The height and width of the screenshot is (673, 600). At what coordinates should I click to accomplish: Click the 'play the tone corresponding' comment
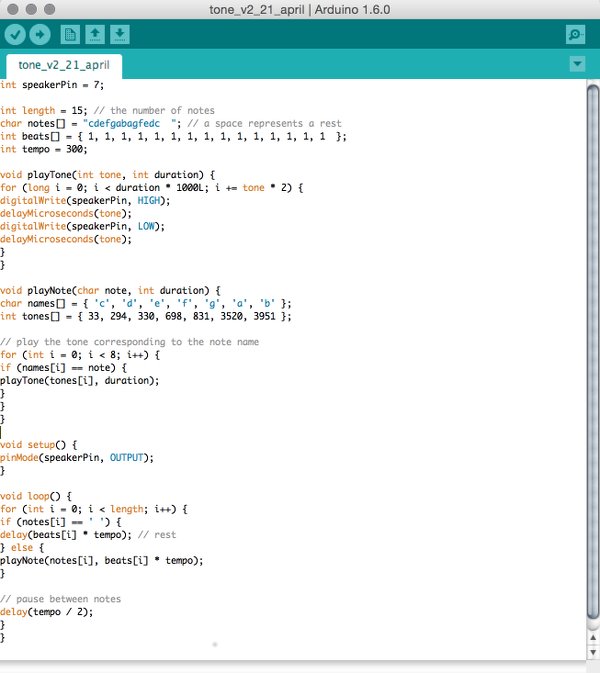point(129,342)
